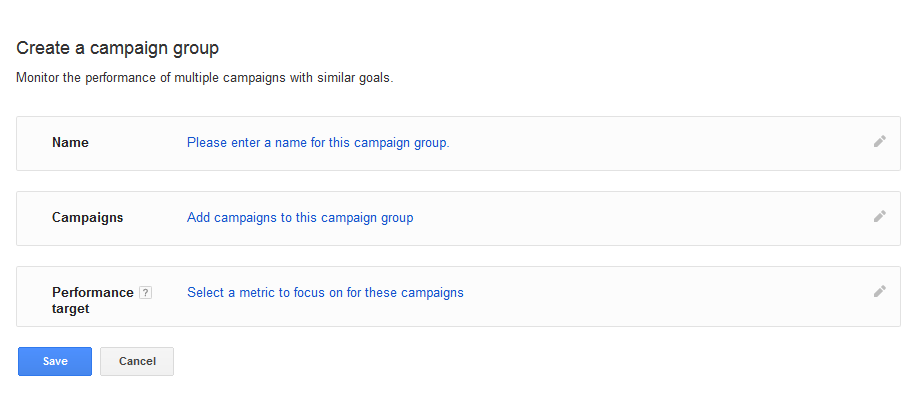This screenshot has height=393, width=923.
Task: Click the 'Monitor the performance' description text
Action: [x=204, y=78]
